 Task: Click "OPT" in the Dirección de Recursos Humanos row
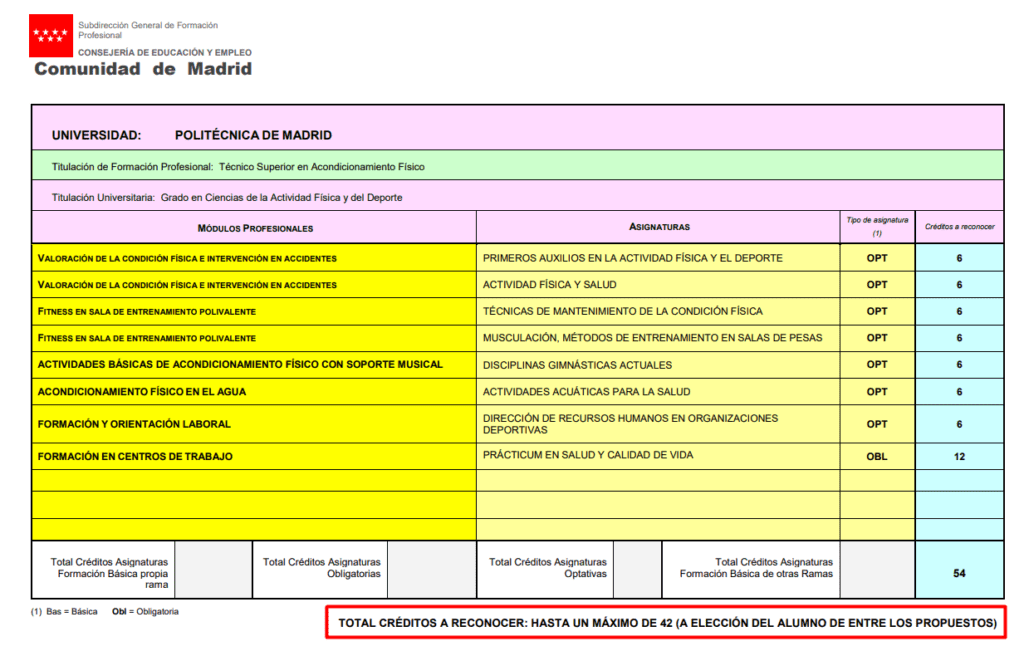(877, 424)
